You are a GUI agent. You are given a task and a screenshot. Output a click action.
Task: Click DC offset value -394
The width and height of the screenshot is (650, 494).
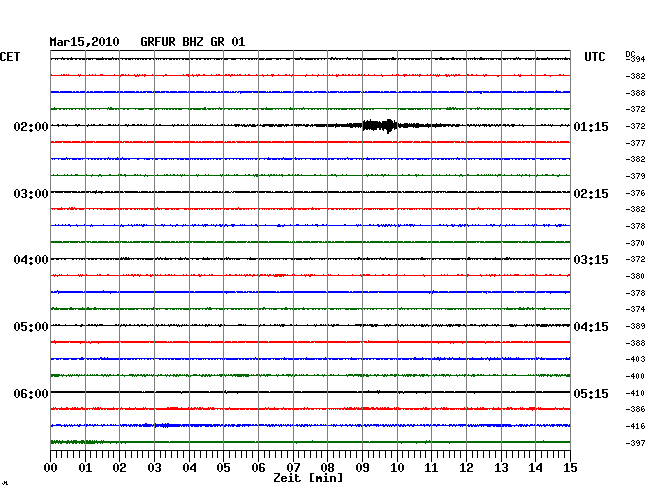(635, 59)
